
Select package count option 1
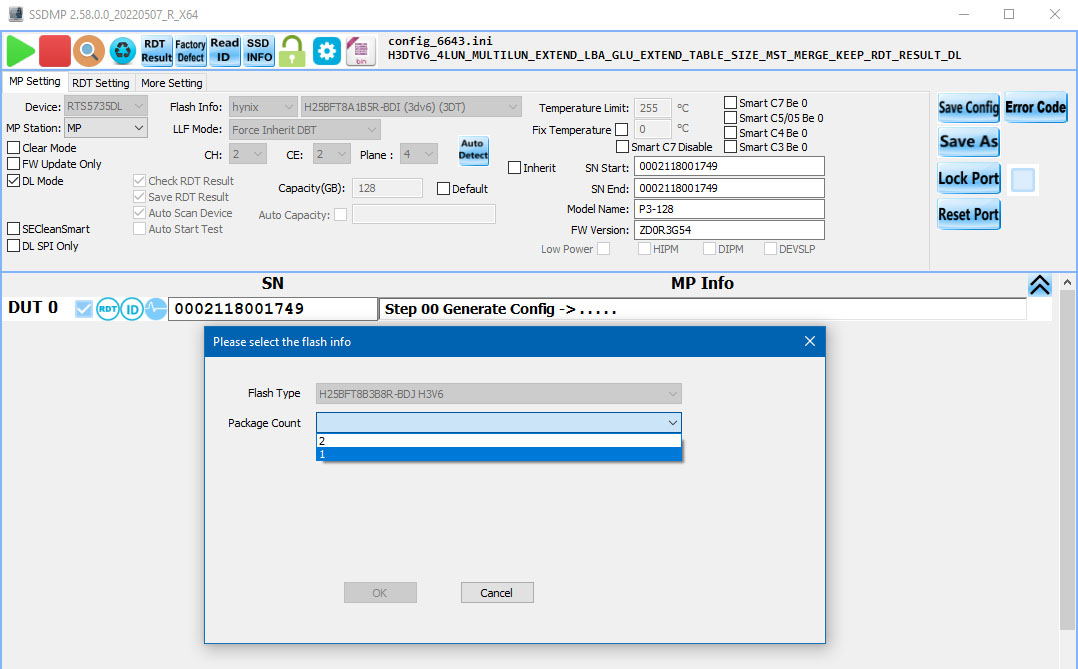498,454
